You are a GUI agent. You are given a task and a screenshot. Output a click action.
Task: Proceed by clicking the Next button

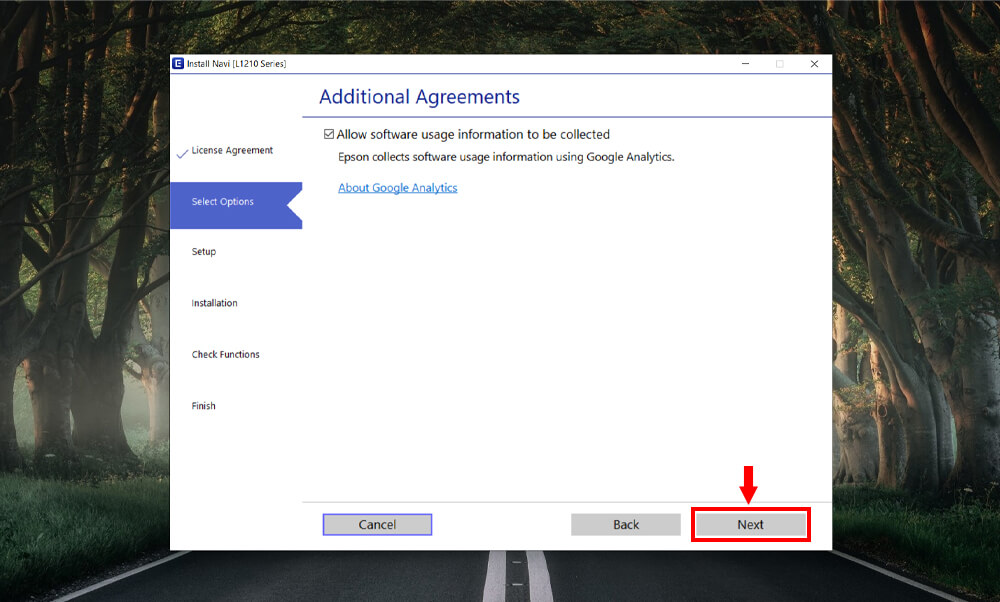click(x=750, y=525)
